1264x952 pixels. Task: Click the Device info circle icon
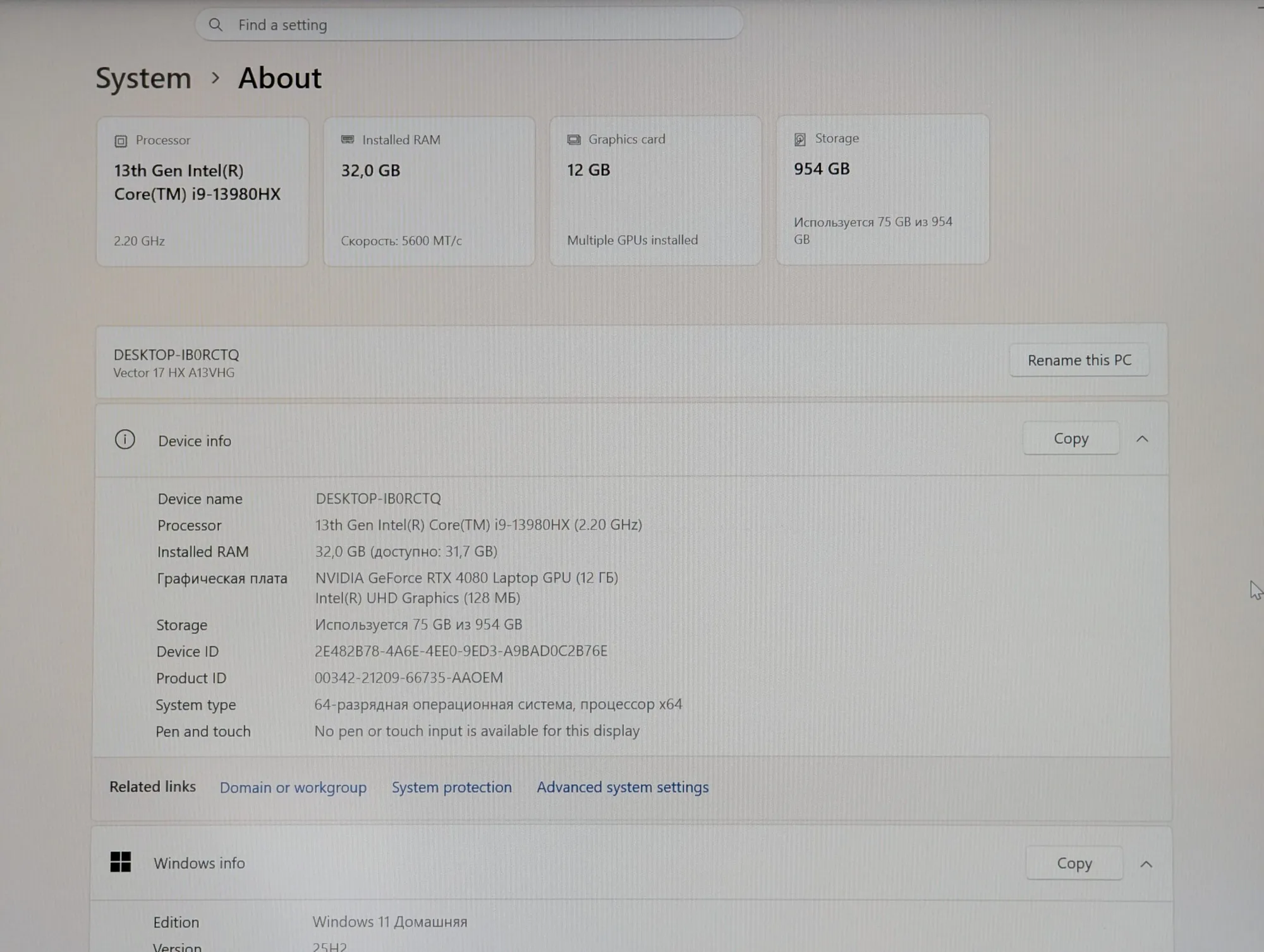(x=125, y=439)
